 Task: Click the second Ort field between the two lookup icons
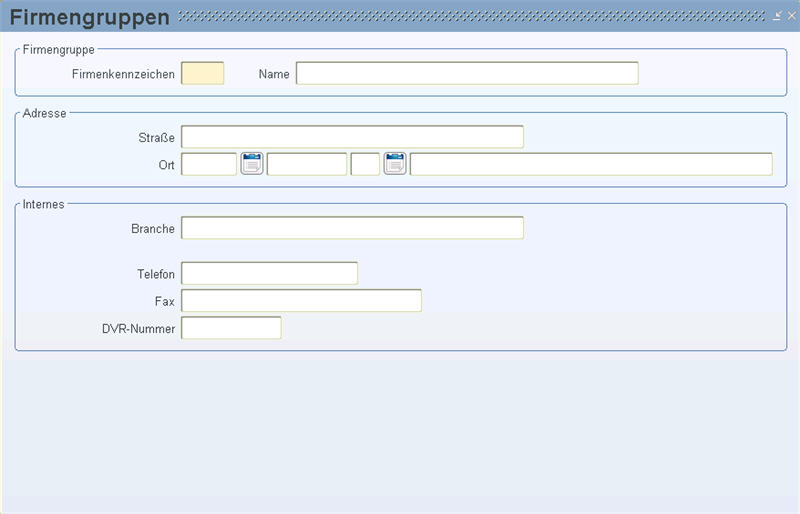coord(307,164)
